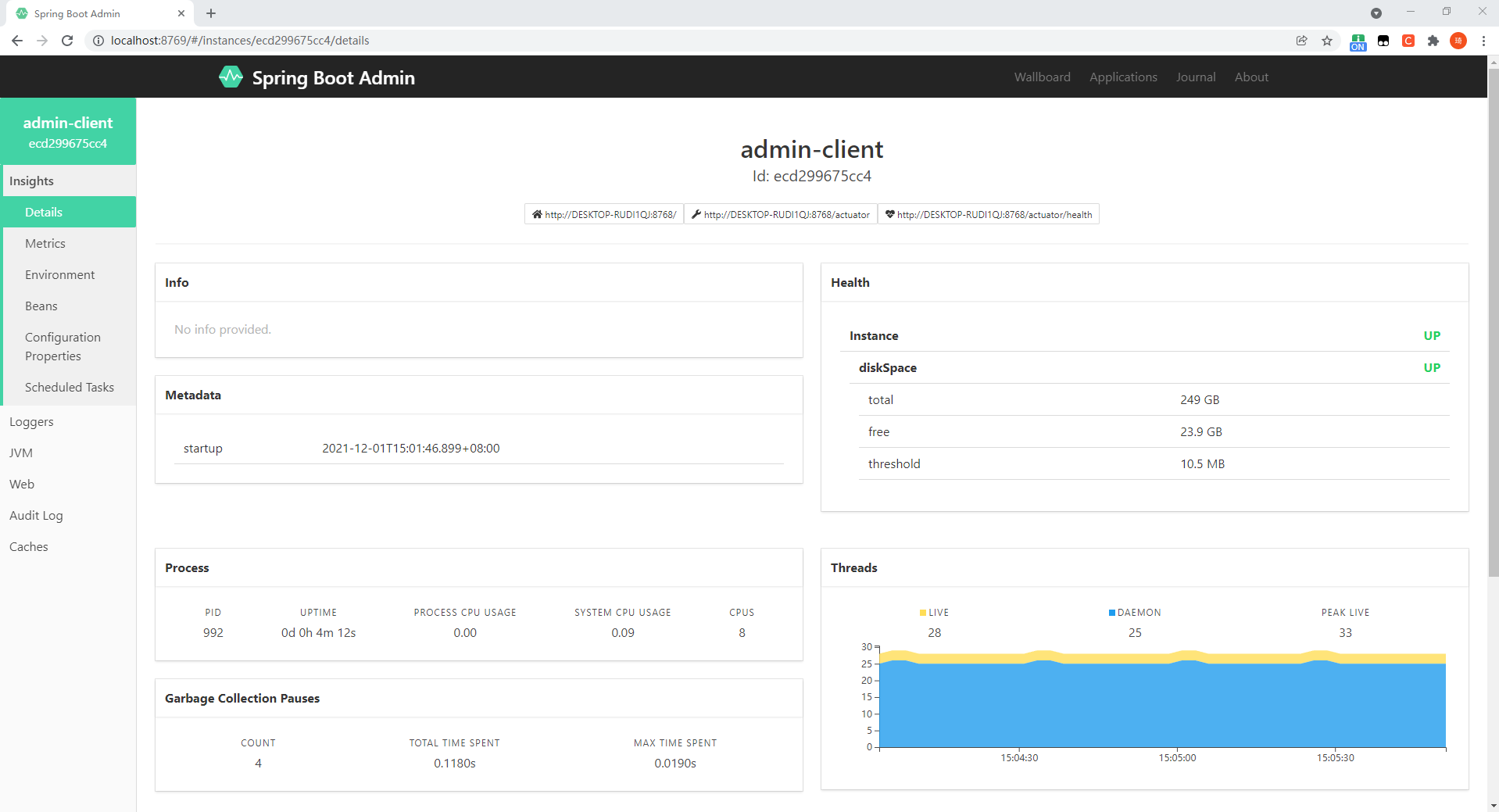The image size is (1499, 812).
Task: Click the PEAK LIVE value 33
Action: 1345,632
